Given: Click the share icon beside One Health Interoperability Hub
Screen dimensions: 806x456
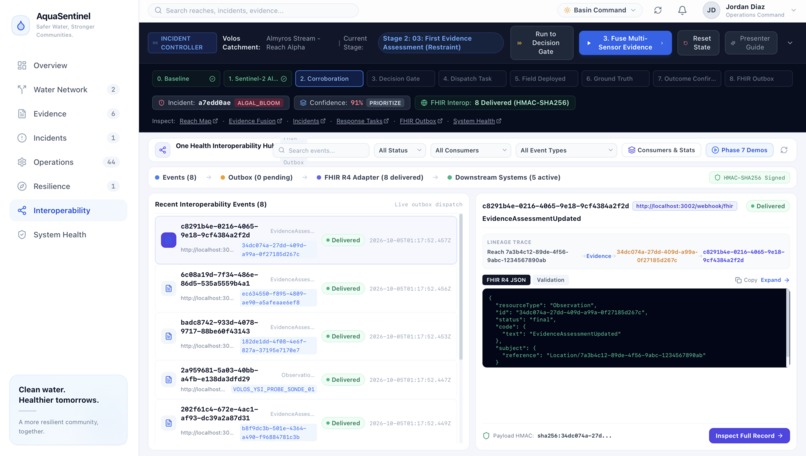Looking at the screenshot, I should pos(162,150).
